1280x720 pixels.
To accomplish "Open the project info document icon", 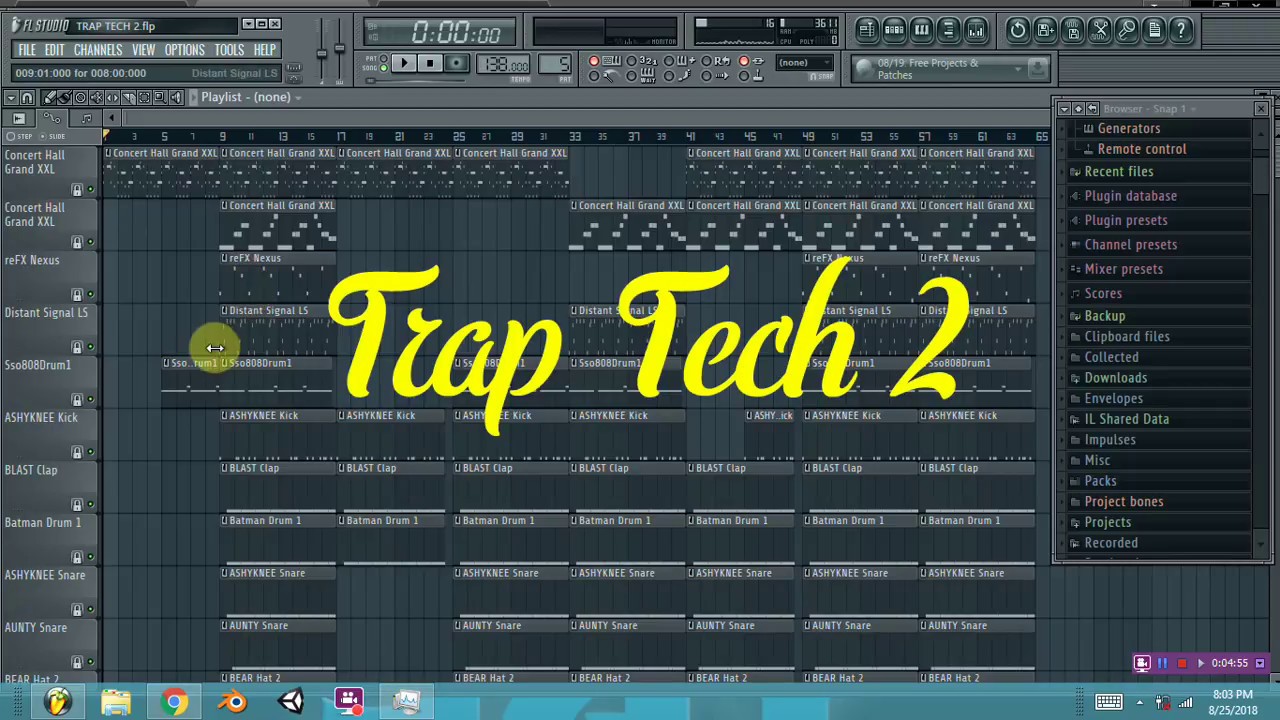I will [x=1153, y=30].
